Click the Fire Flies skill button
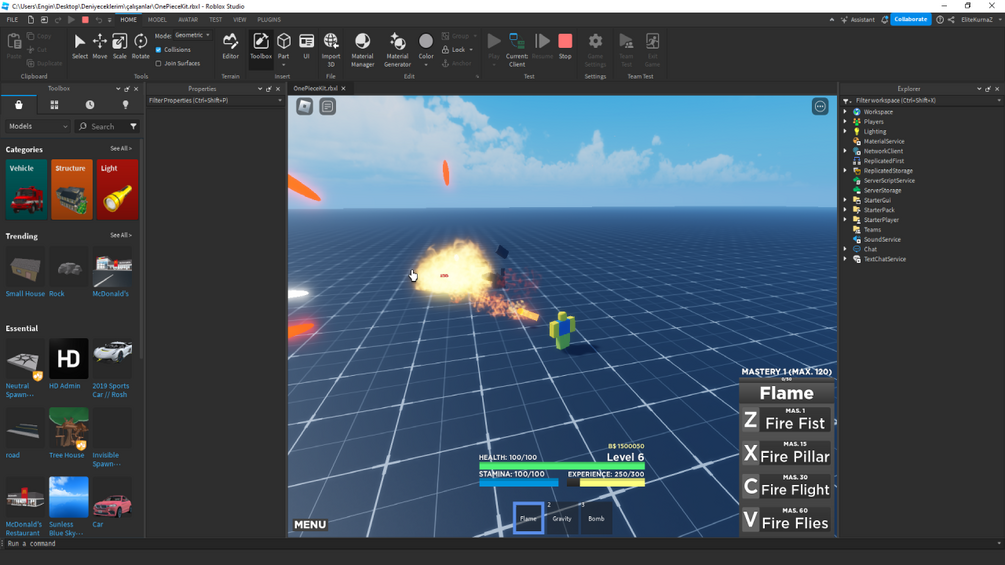Screen dimensions: 1005x565 pyautogui.click(x=786, y=520)
